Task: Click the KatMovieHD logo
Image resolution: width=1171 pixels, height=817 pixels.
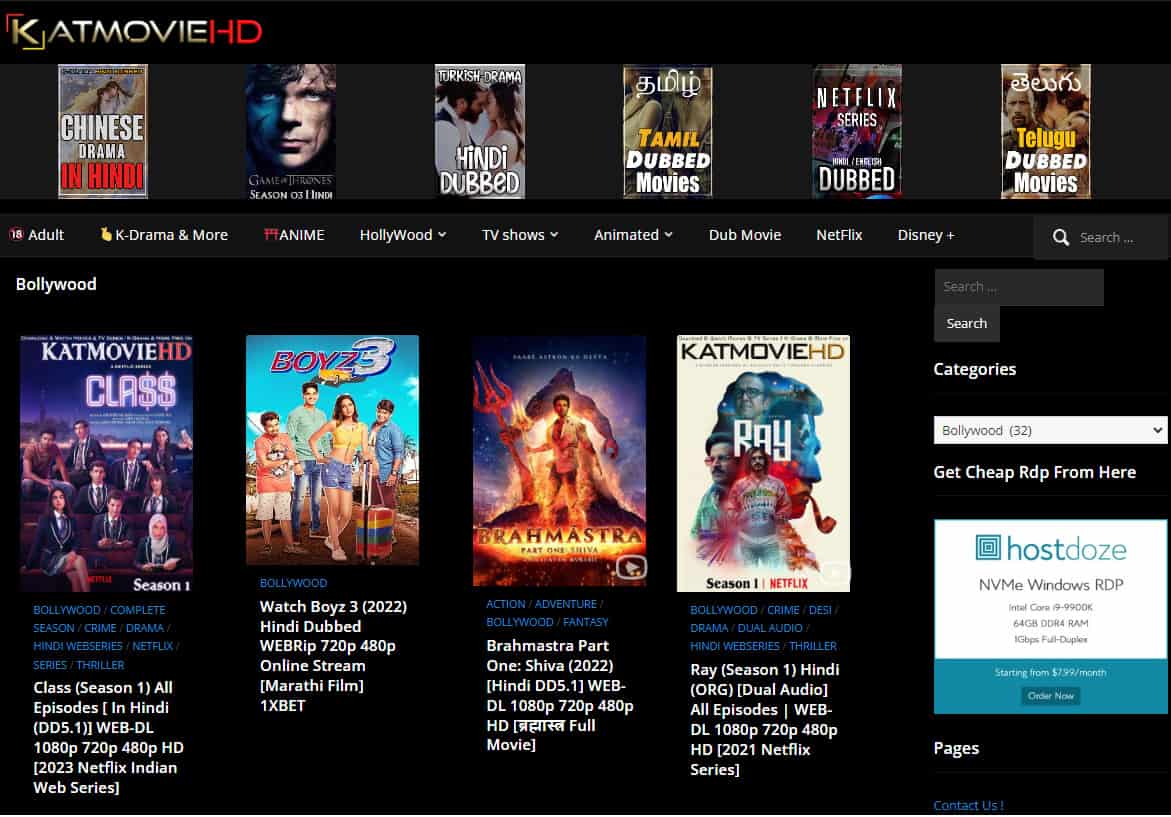Action: [x=134, y=31]
